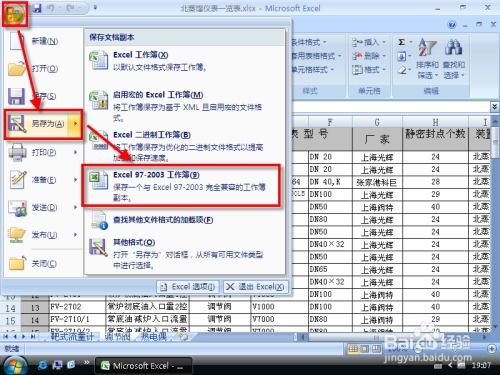Click the 保存 floppy disk icon
The width and height of the screenshot is (500, 375).
click(17, 96)
